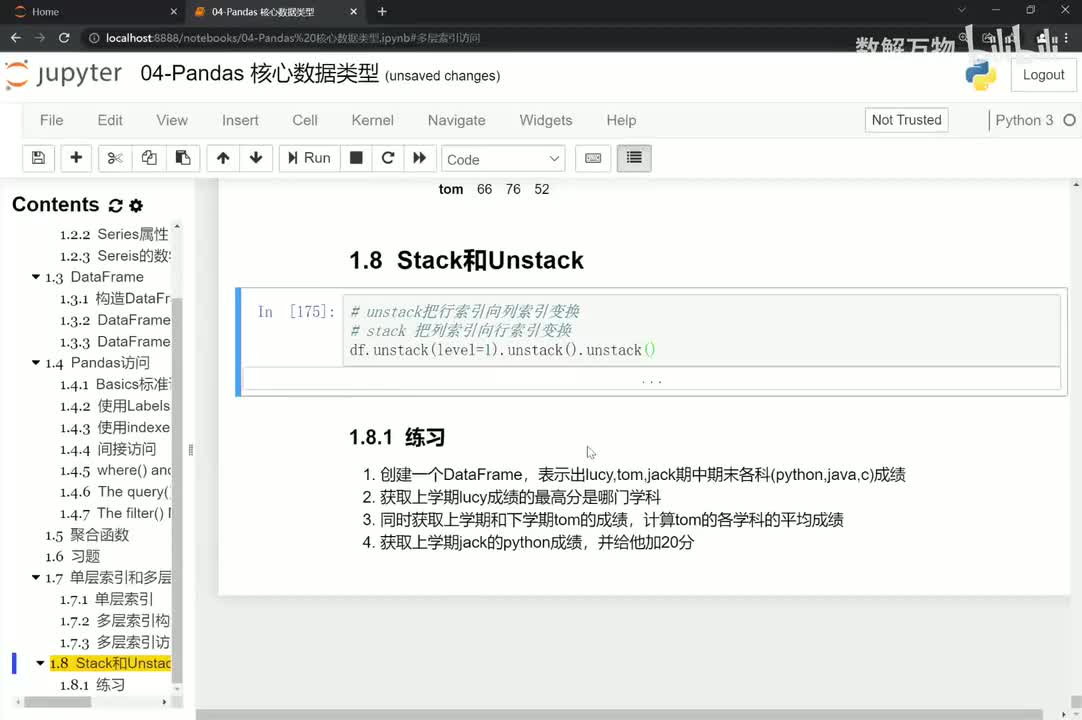1082x720 pixels.
Task: Go to 1.4.1 Basics entry in Contents
Action: point(115,385)
